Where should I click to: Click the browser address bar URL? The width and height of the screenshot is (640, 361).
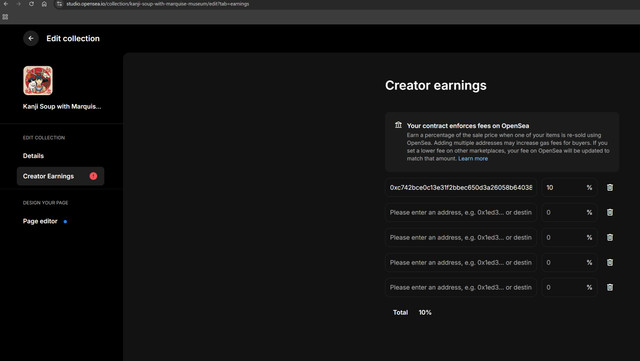tap(158, 4)
